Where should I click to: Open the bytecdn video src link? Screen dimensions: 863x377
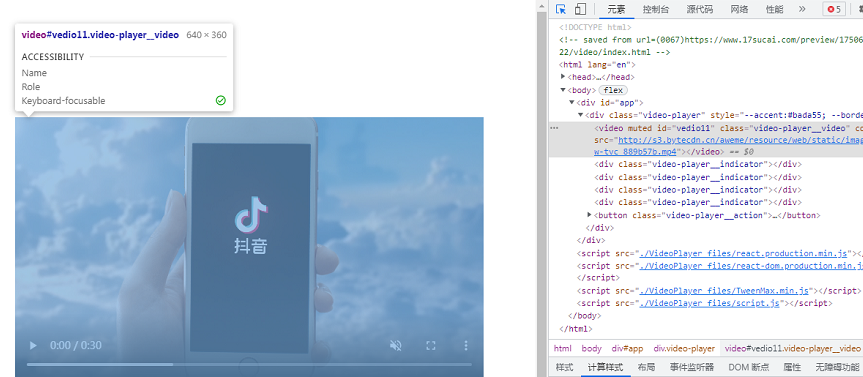coord(740,140)
